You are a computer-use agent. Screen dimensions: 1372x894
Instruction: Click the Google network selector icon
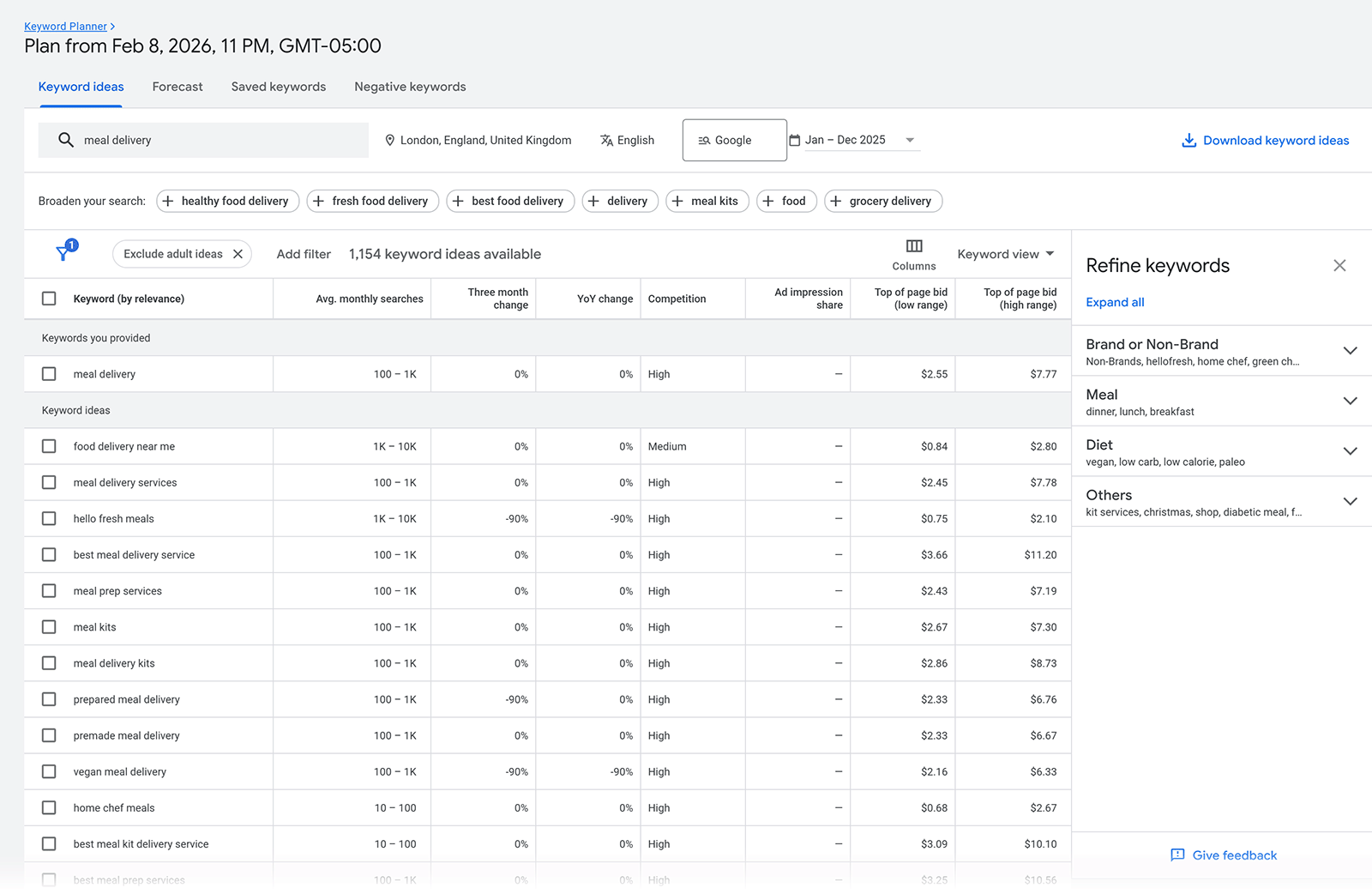[x=704, y=140]
